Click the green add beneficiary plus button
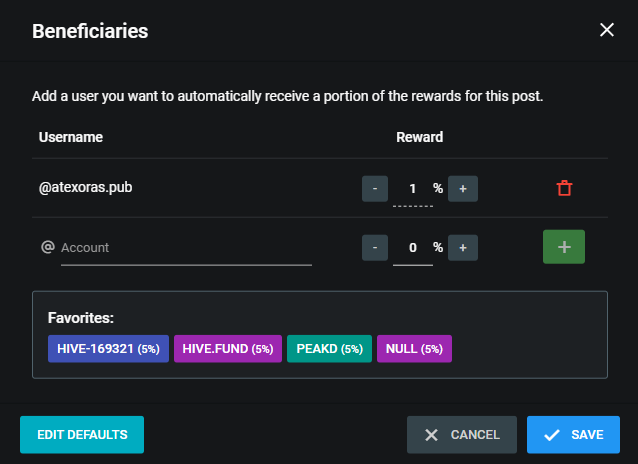Viewport: 638px width, 464px height. (564, 247)
